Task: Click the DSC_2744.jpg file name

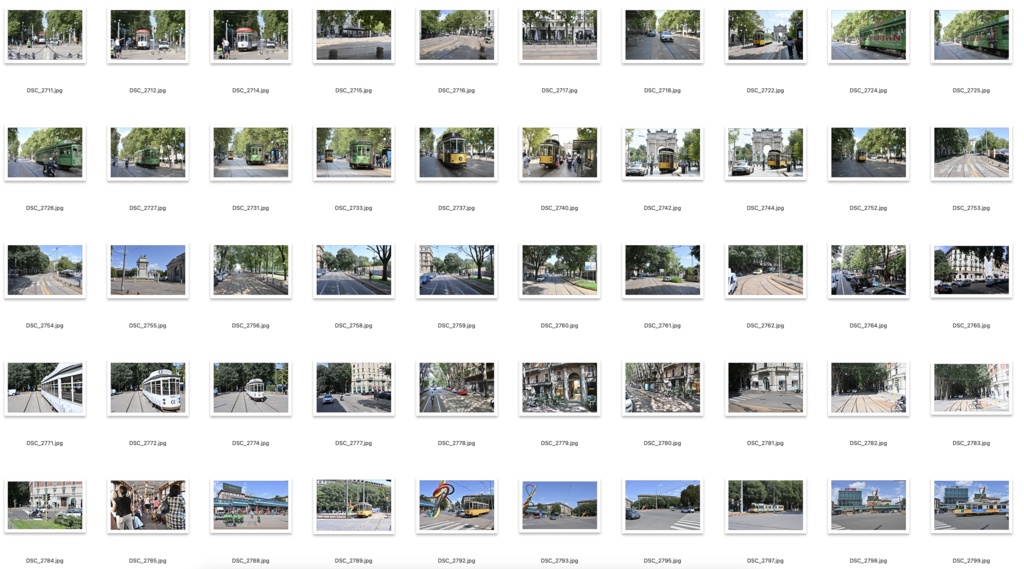Action: click(x=765, y=208)
